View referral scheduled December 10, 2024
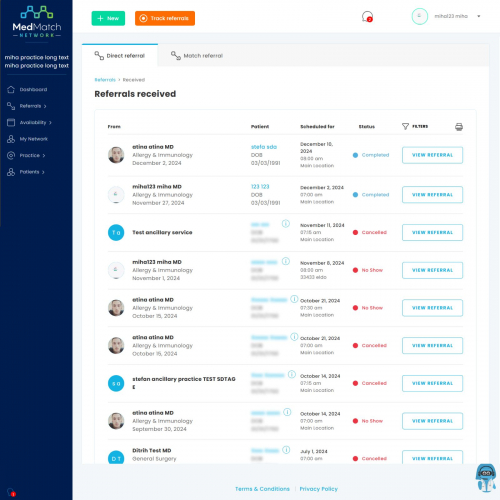Viewport: 500px width, 500px height. pyautogui.click(x=432, y=155)
